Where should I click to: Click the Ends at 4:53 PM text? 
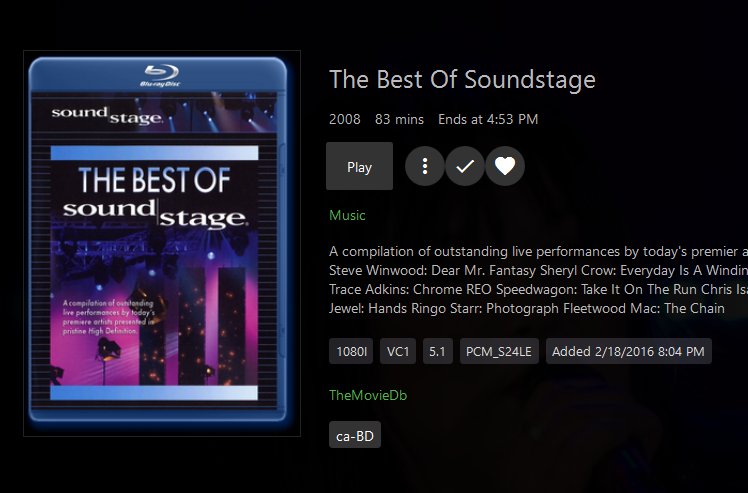pos(488,119)
